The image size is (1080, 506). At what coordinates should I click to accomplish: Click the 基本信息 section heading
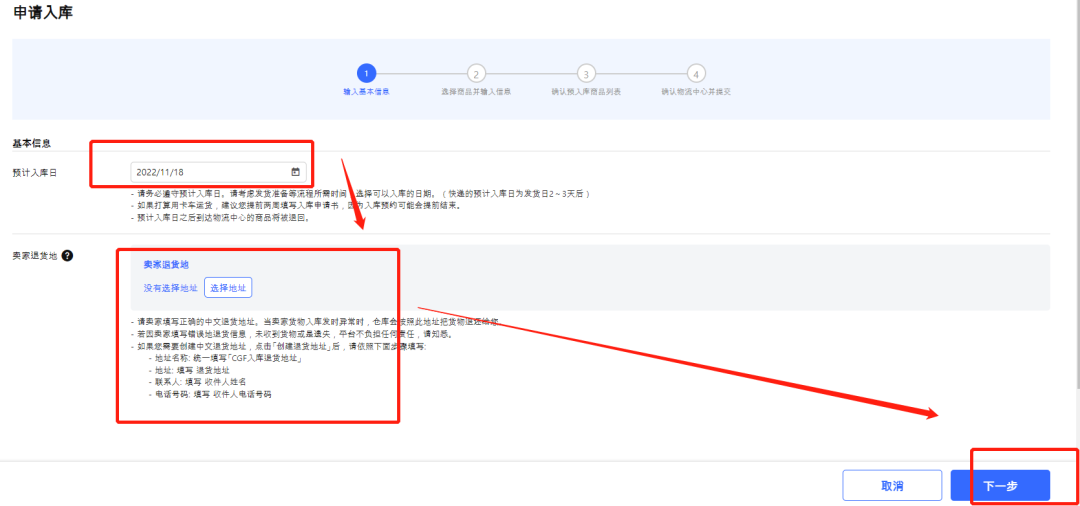click(32, 143)
